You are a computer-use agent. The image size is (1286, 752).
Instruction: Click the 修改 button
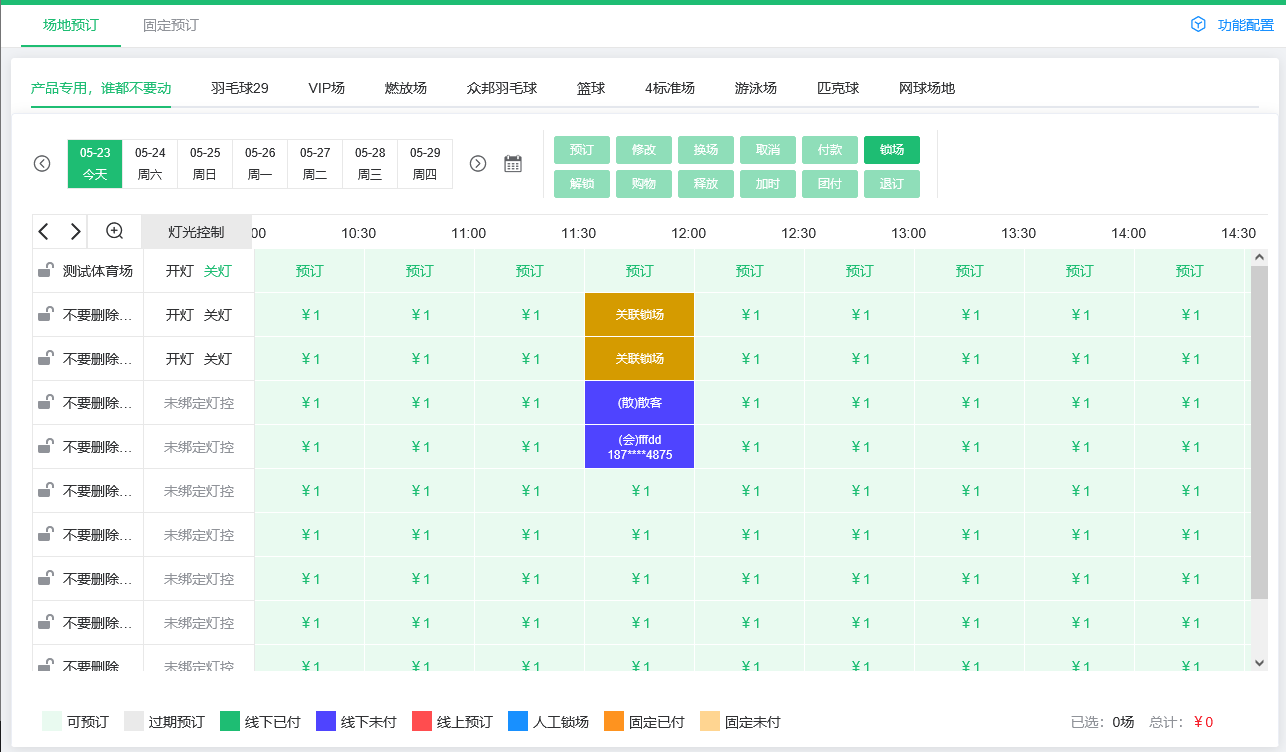pyautogui.click(x=644, y=150)
